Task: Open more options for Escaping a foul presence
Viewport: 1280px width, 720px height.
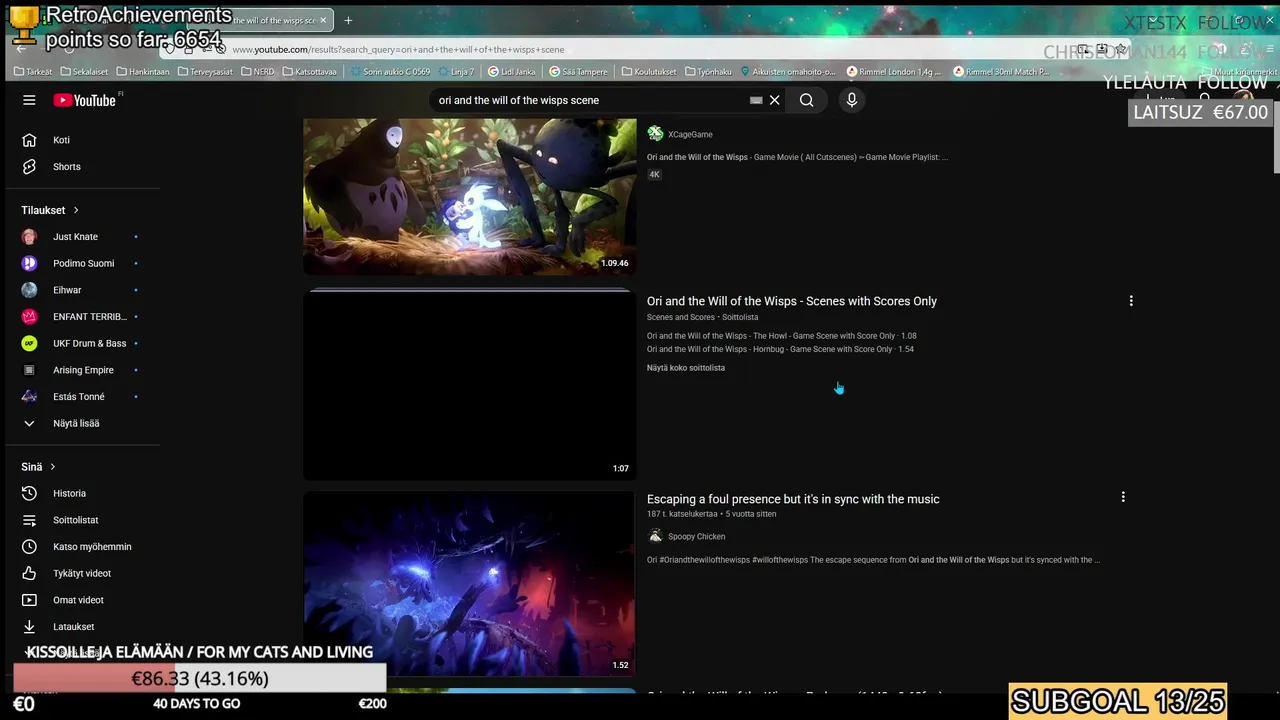Action: (x=1123, y=497)
